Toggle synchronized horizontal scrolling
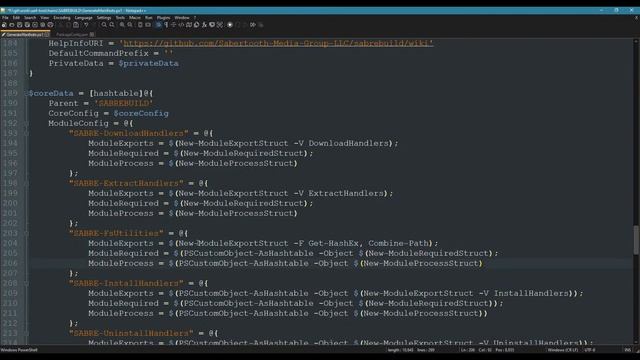This screenshot has width=640, height=360. 148,25
